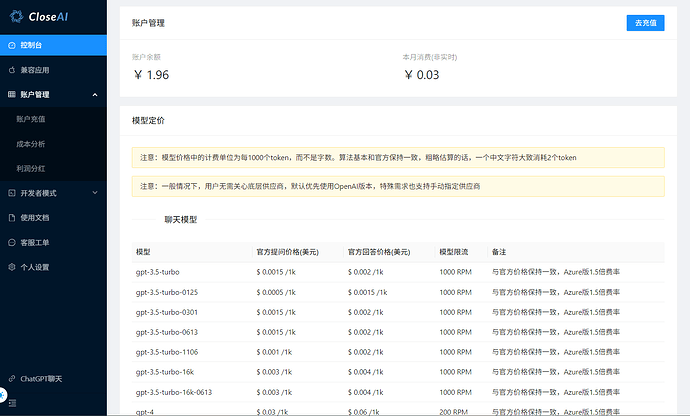The width and height of the screenshot is (690, 416).
Task: Select 账户充值 submenu item
Action: (x=31, y=119)
